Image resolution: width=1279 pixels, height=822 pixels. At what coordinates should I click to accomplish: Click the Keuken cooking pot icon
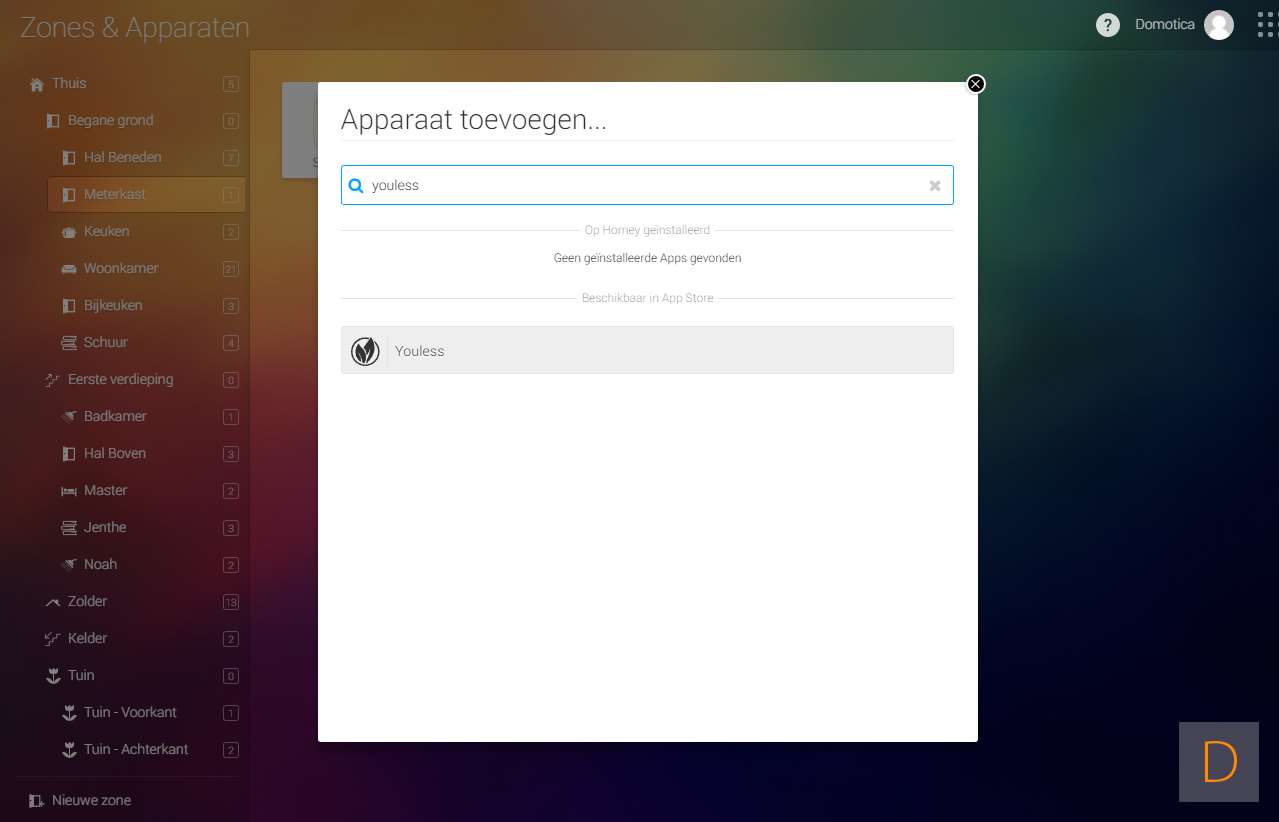(69, 232)
